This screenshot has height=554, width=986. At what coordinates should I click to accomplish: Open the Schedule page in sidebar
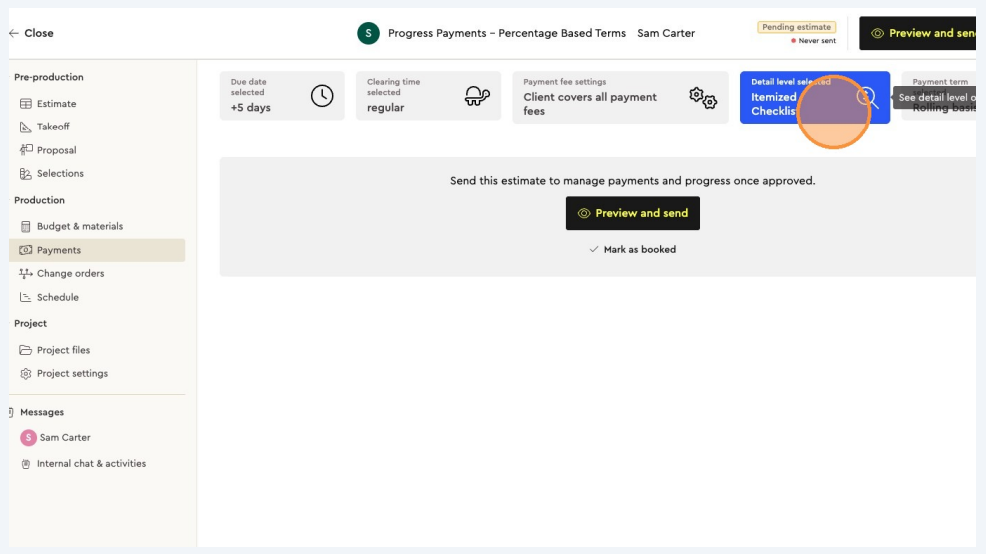pyautogui.click(x=57, y=298)
